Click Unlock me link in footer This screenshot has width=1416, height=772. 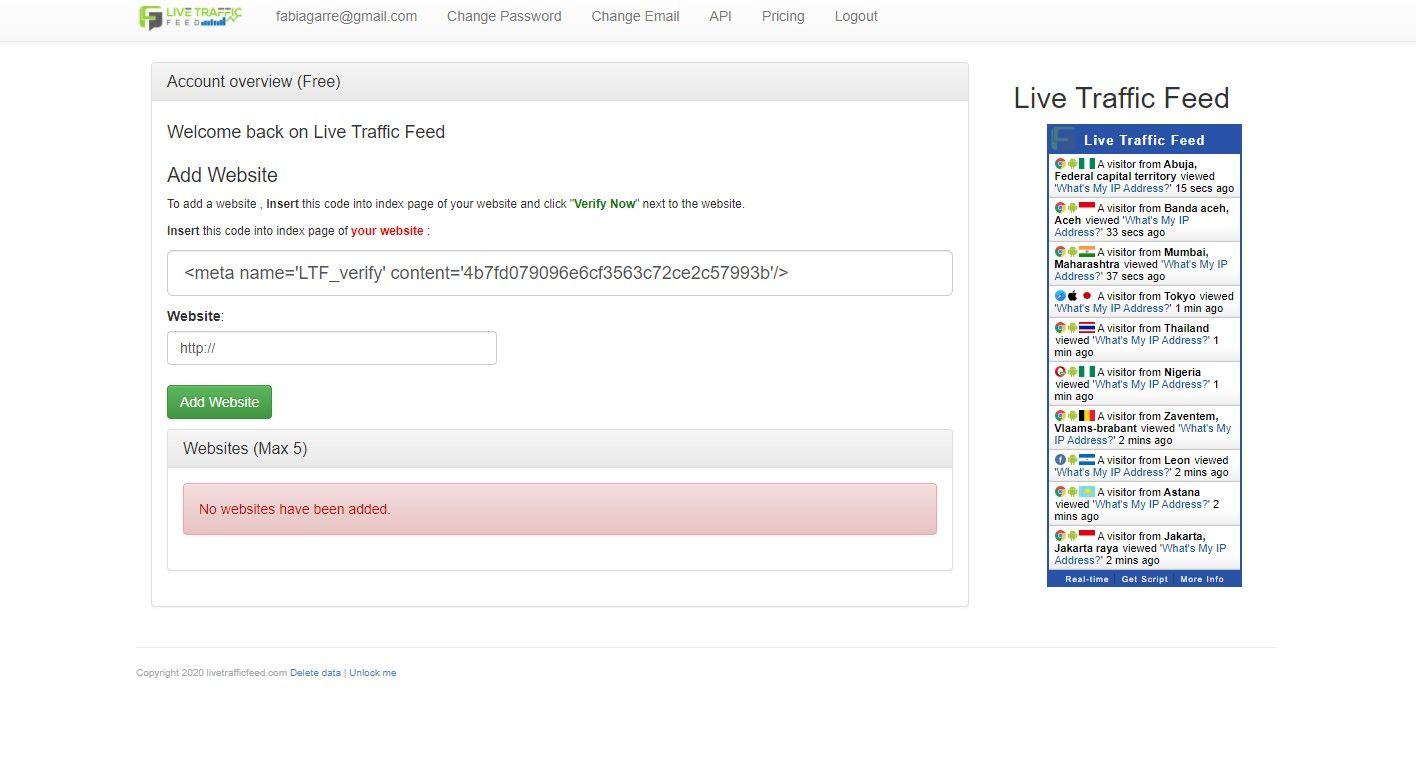click(x=373, y=673)
